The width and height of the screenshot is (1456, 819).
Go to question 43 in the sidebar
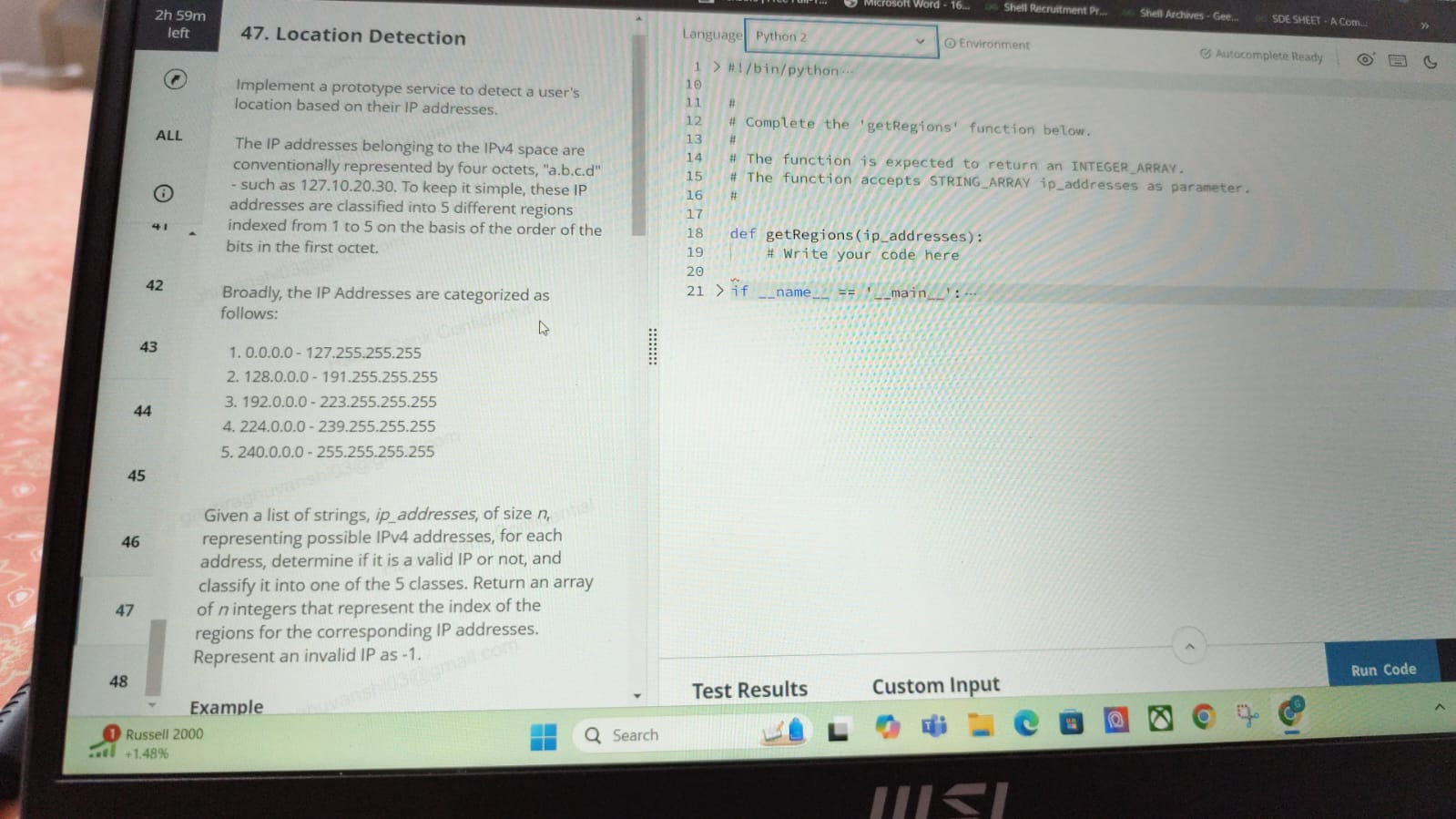148,347
